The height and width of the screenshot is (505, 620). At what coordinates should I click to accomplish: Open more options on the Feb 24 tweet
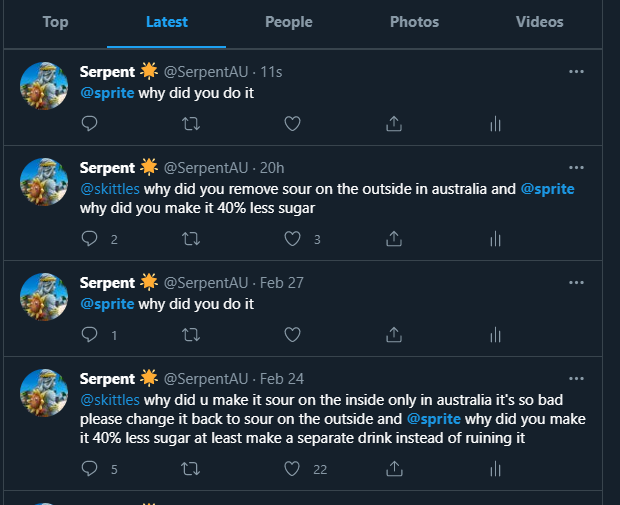(576, 378)
